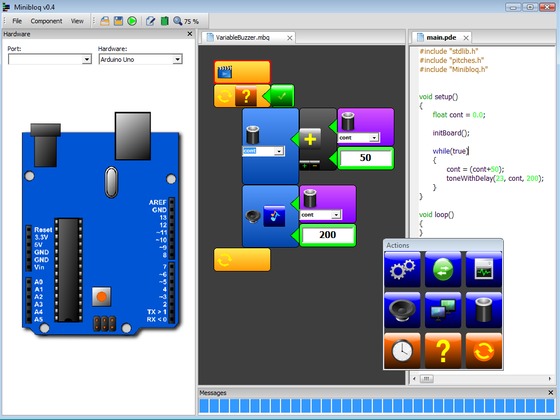Click the blue progress bar in Messages panel
The image size is (560, 420).
[x=377, y=406]
